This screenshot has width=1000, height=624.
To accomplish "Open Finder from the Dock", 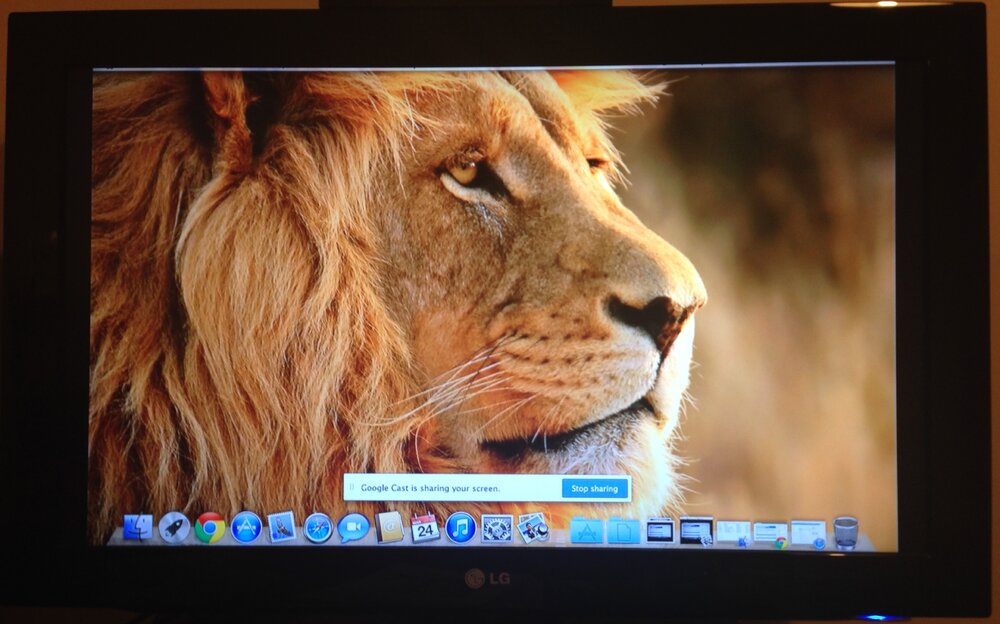I will coord(138,528).
